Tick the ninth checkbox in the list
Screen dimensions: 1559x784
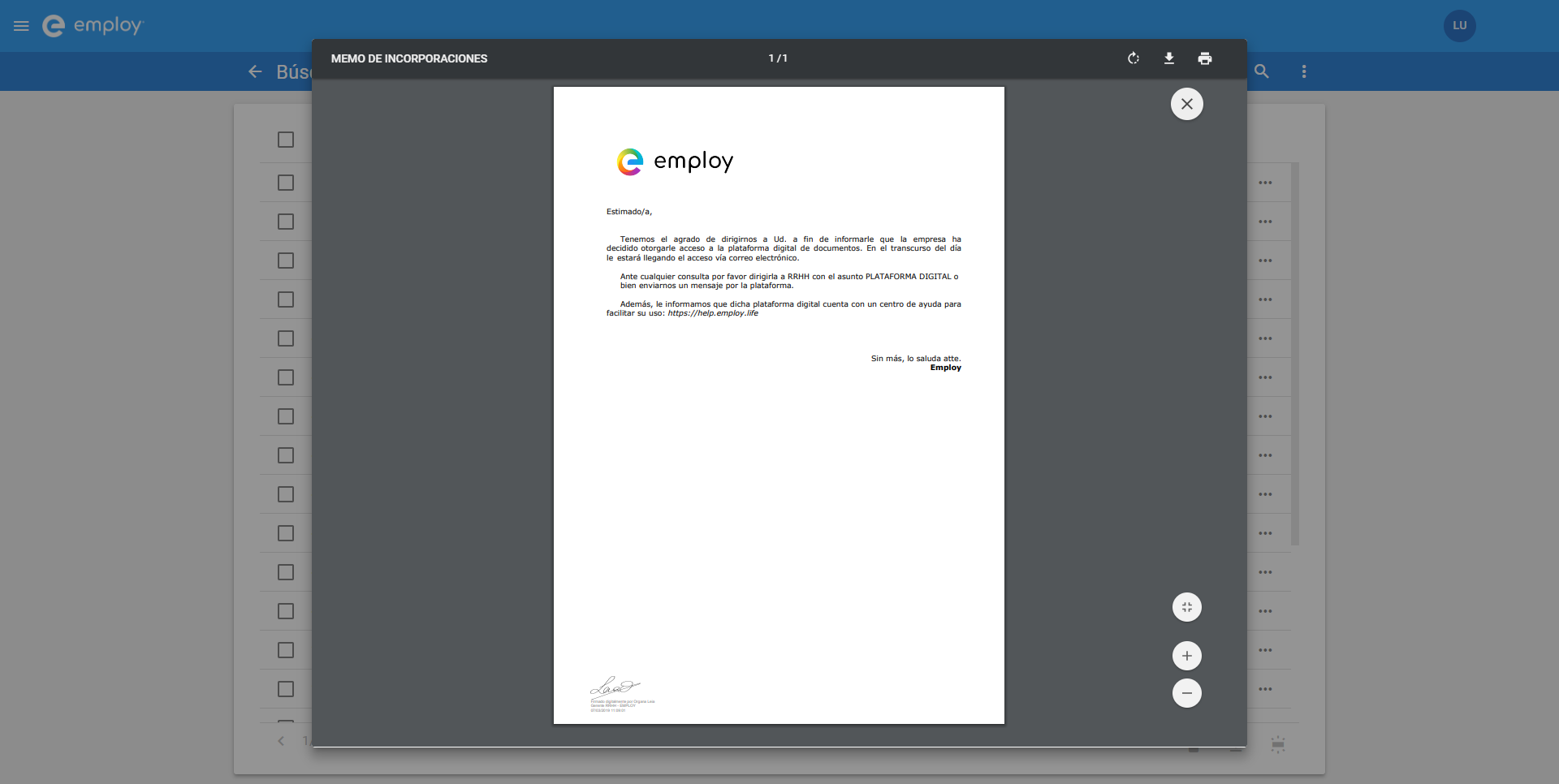point(286,455)
